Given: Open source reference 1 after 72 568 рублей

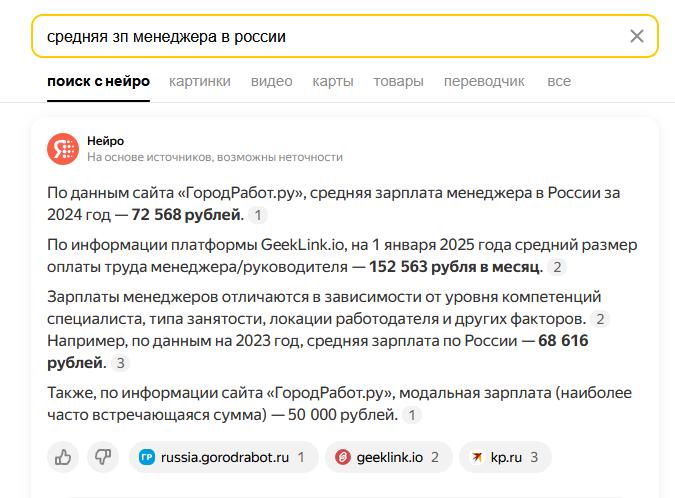Looking at the screenshot, I should [x=258, y=215].
